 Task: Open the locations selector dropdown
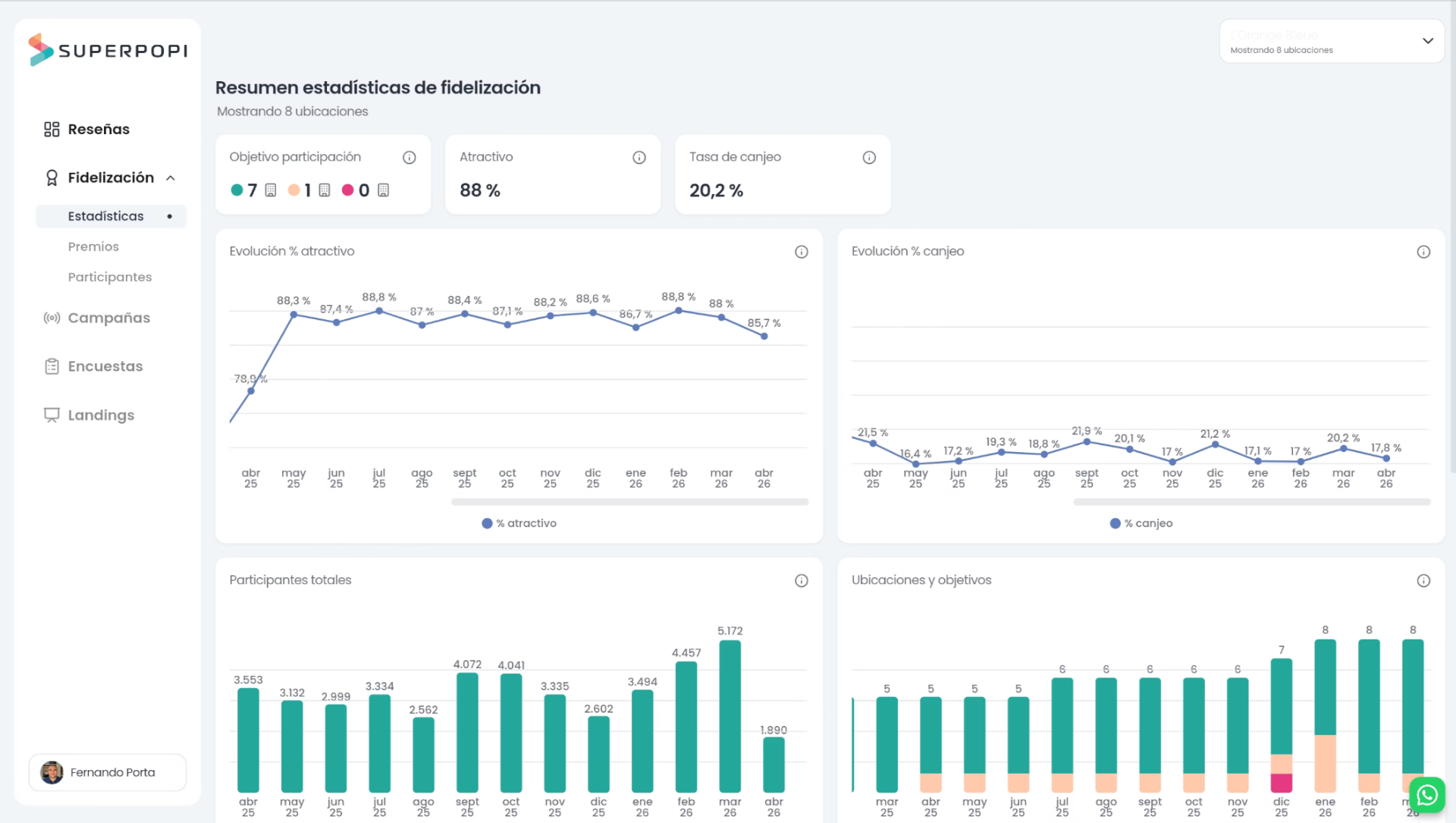click(x=1332, y=41)
